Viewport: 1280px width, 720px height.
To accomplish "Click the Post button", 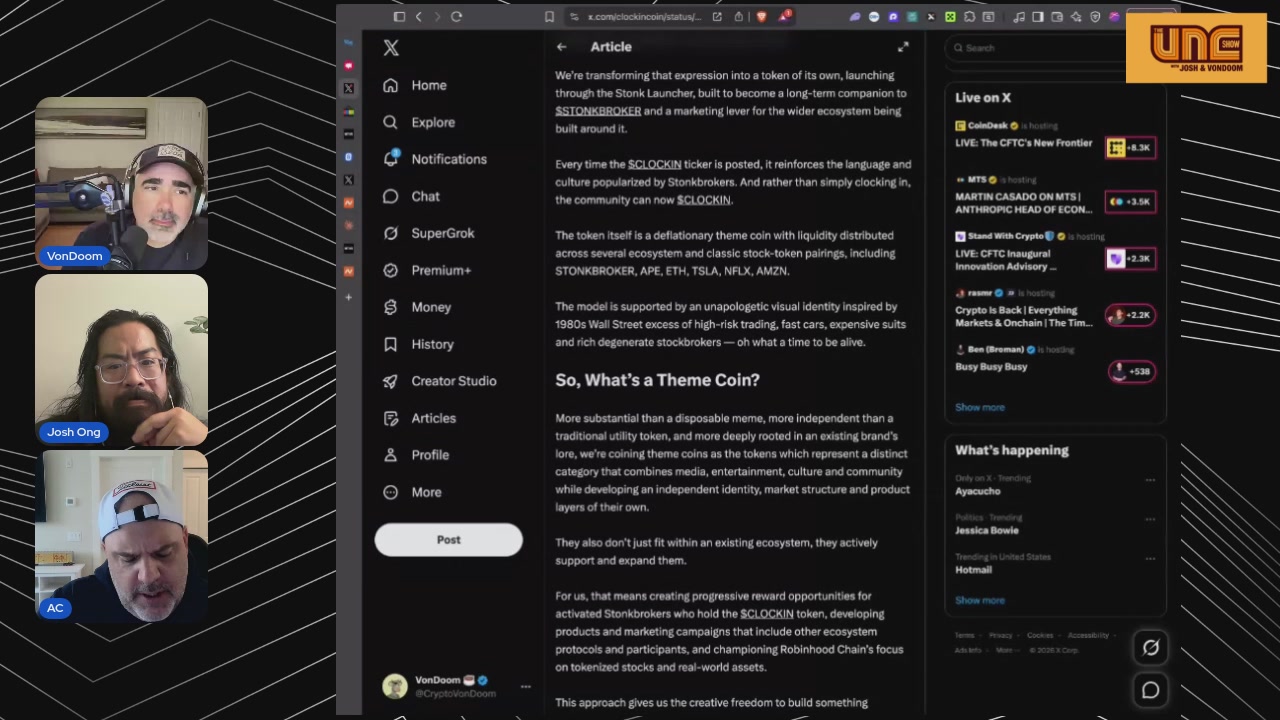I will [448, 540].
